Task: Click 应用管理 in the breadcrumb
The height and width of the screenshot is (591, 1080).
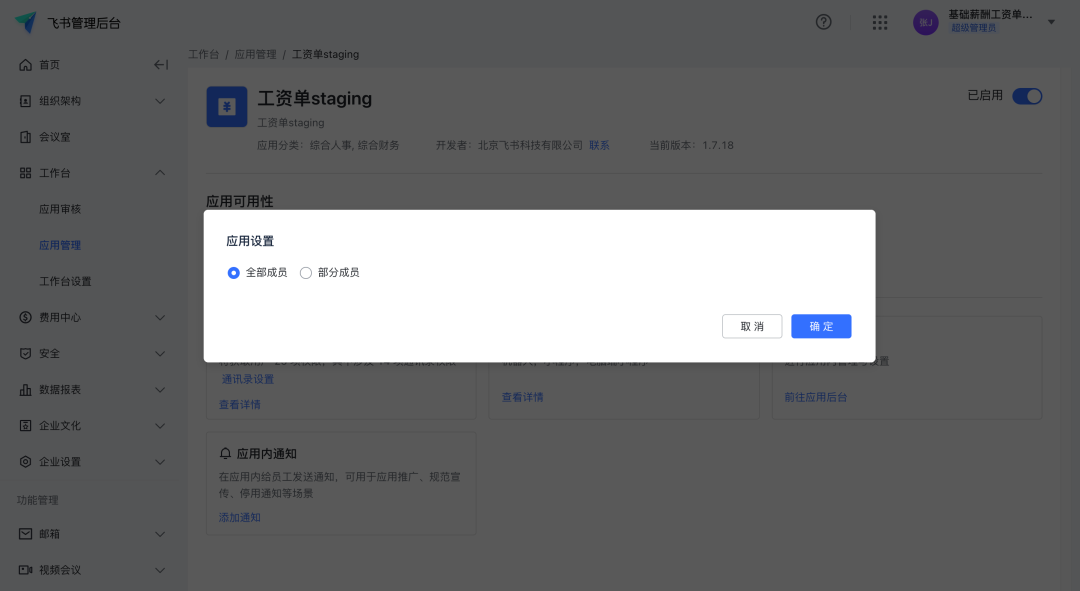Action: coord(256,54)
